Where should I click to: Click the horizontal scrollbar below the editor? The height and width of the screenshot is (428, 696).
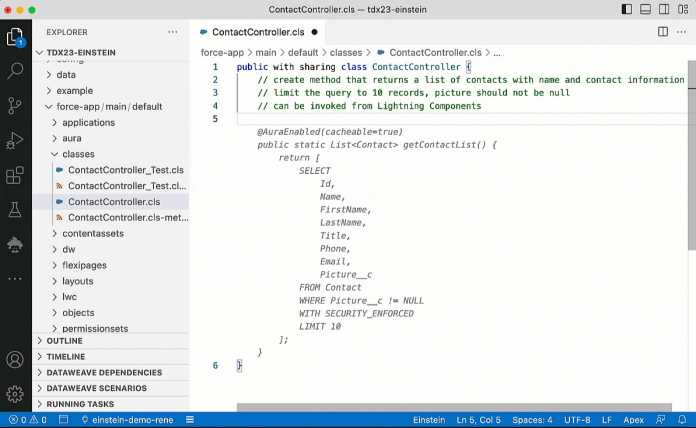tap(450, 407)
